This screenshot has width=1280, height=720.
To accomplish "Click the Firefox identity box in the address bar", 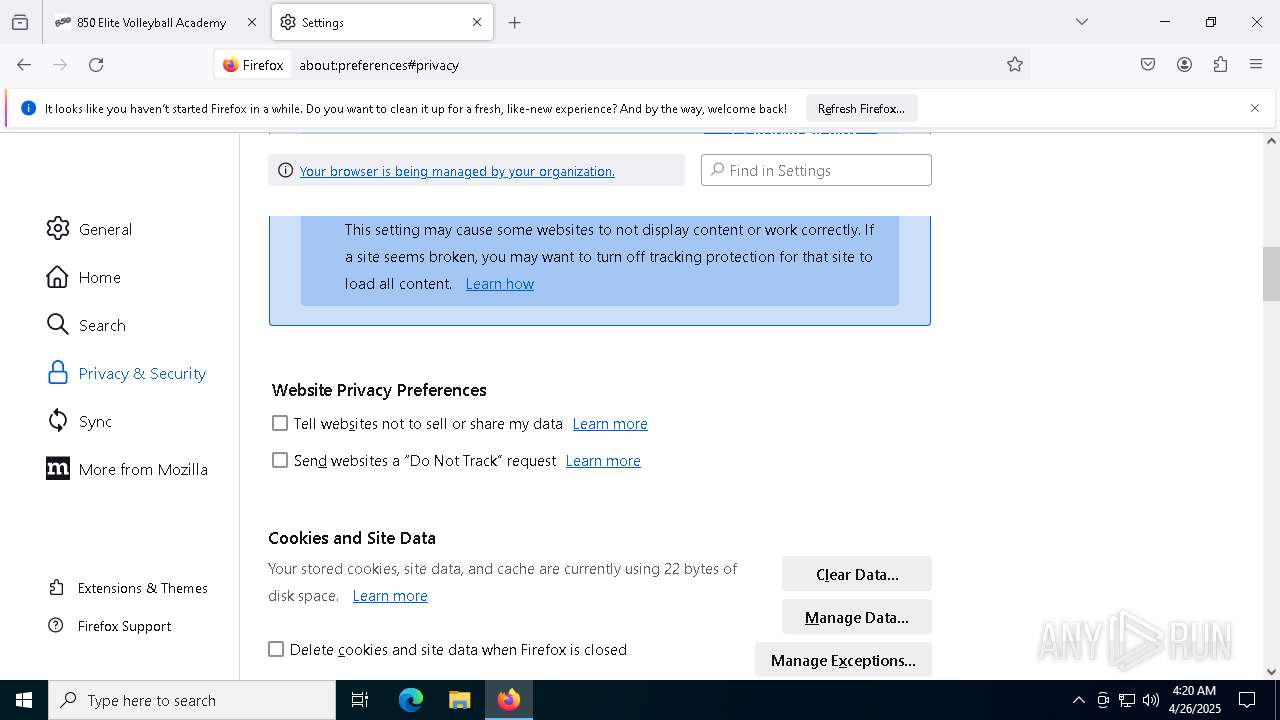I will pyautogui.click(x=254, y=65).
